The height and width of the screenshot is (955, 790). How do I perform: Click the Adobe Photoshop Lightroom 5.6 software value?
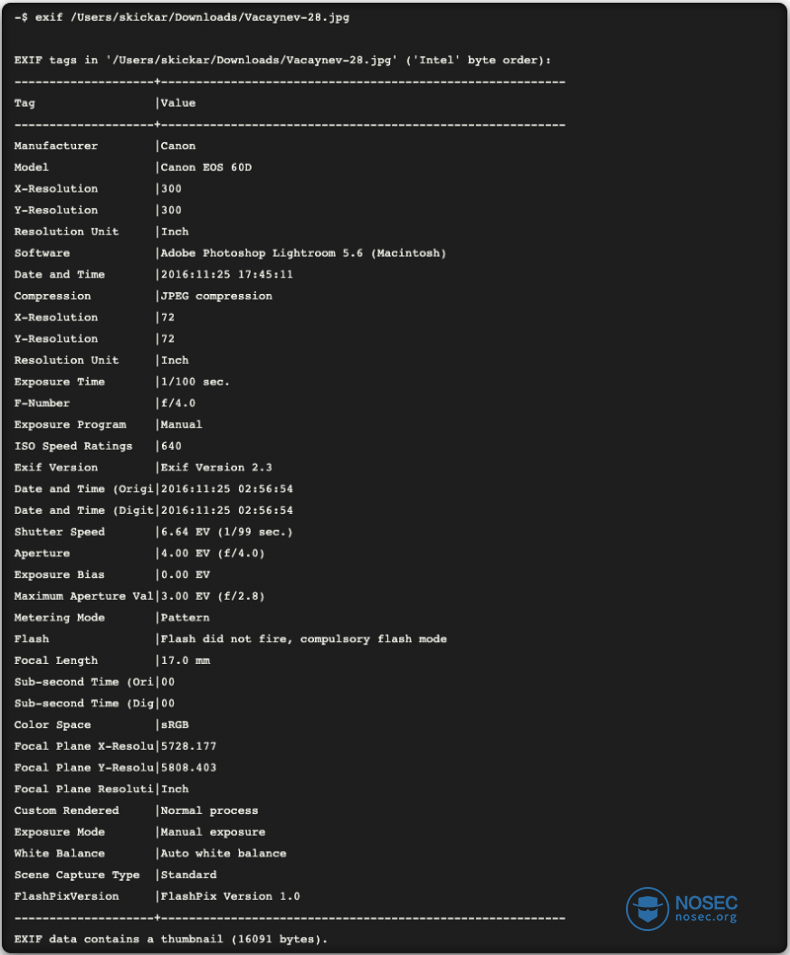pos(303,253)
